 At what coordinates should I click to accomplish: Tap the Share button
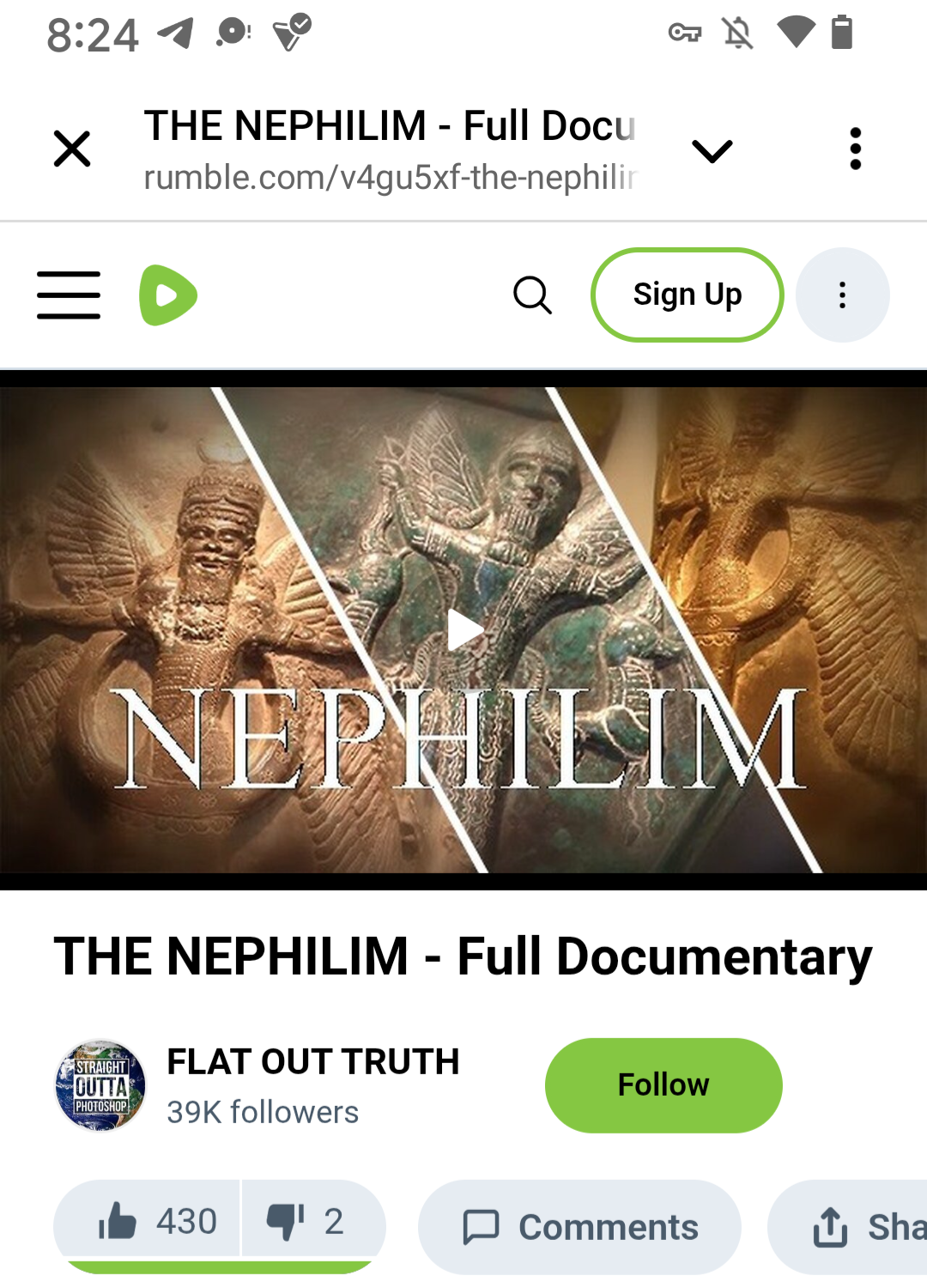coord(850,1227)
